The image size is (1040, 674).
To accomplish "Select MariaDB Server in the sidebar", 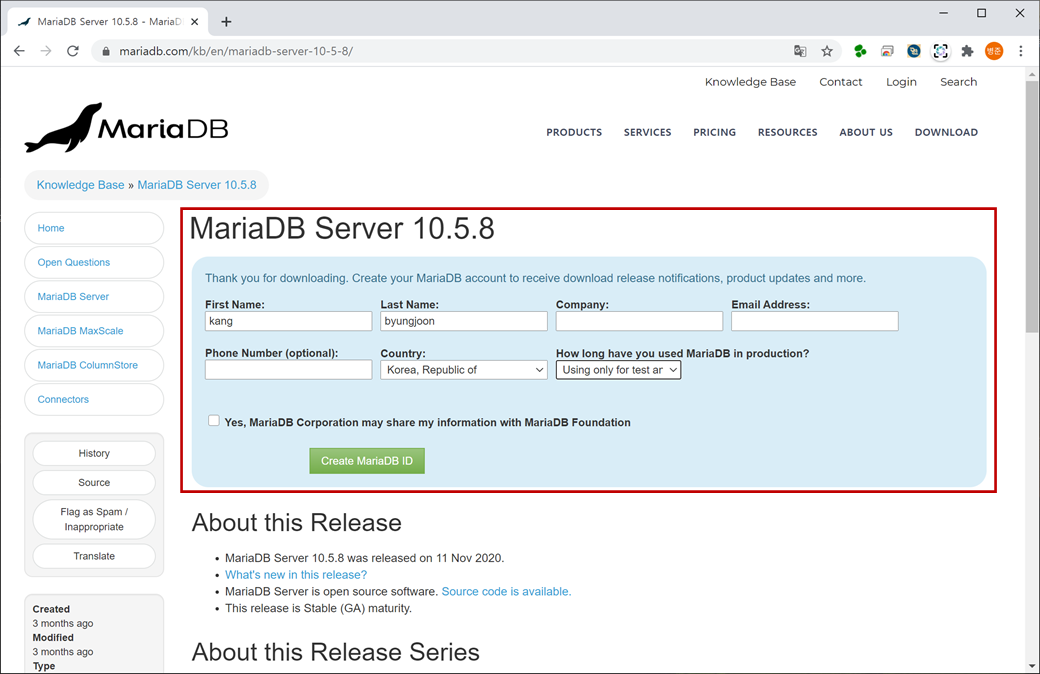I will point(94,297).
